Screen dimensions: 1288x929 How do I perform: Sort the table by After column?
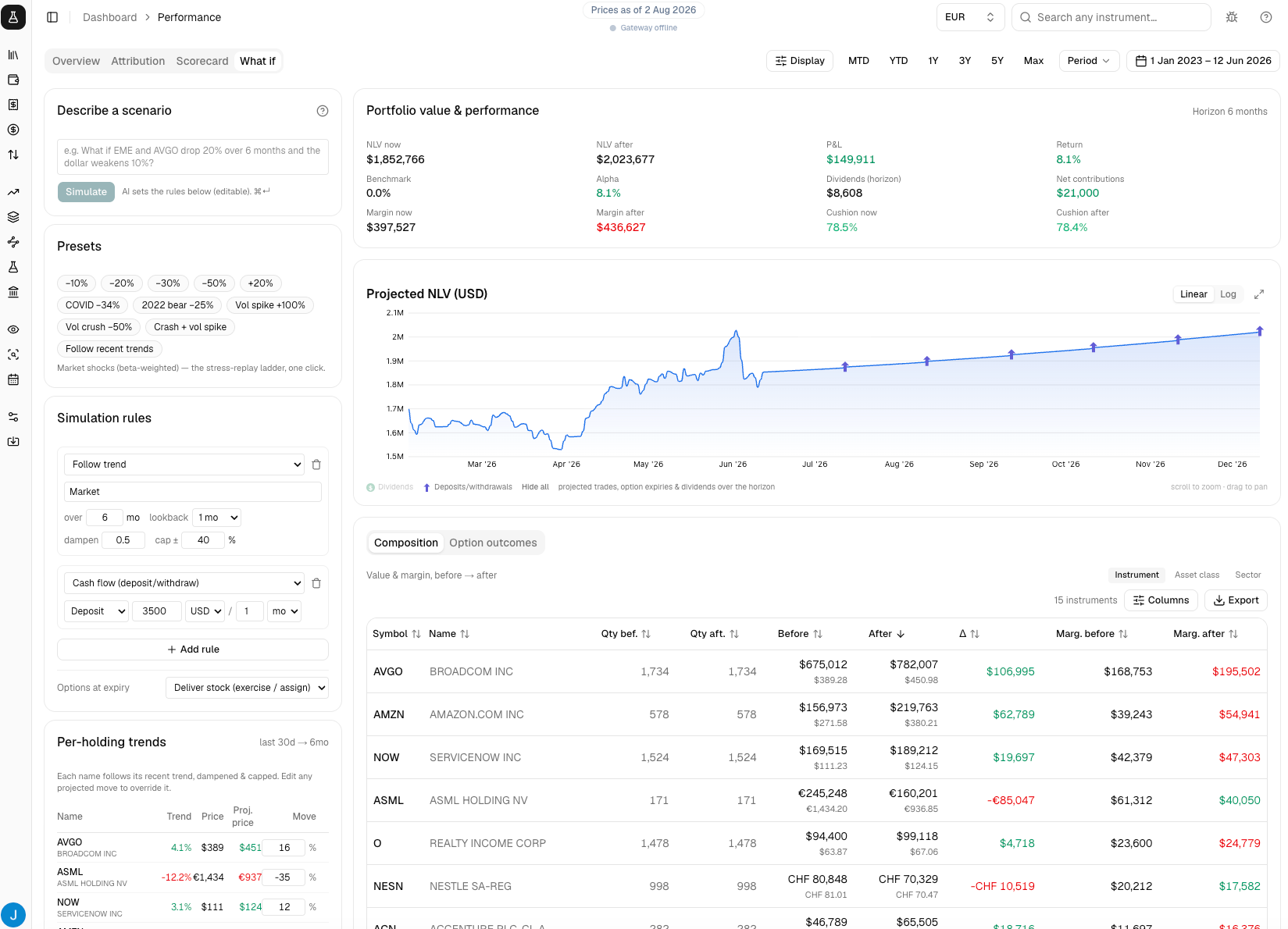887,634
